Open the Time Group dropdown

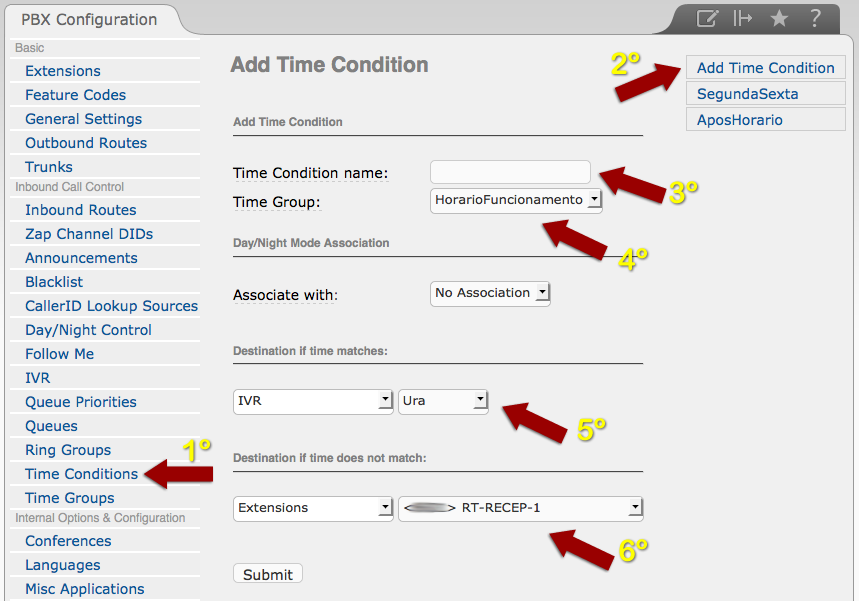[516, 200]
